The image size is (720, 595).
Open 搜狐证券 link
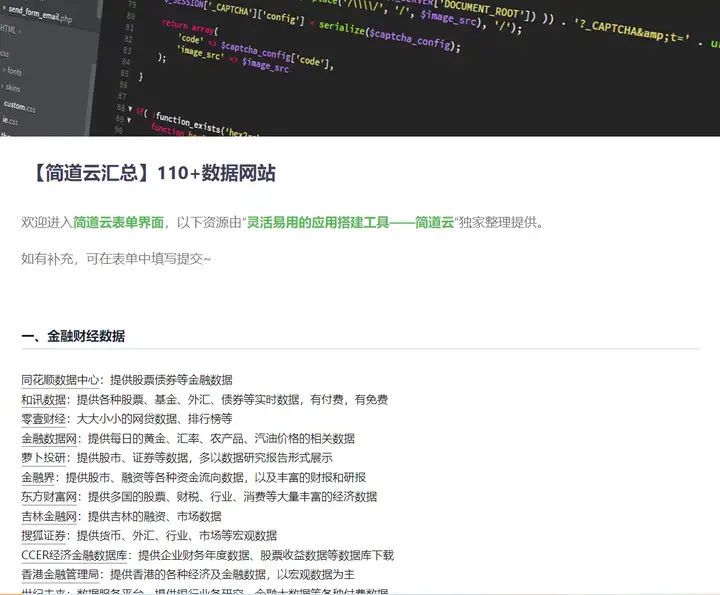point(44,536)
